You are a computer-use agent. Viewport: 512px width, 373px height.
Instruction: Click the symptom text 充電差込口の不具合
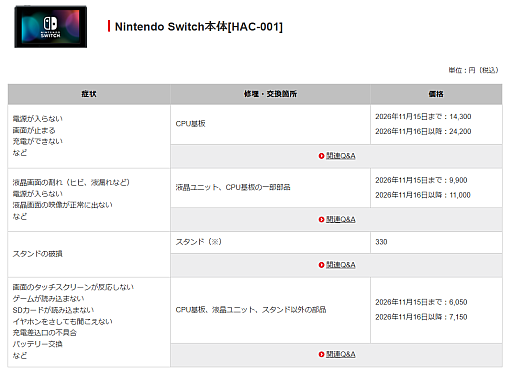[45, 333]
